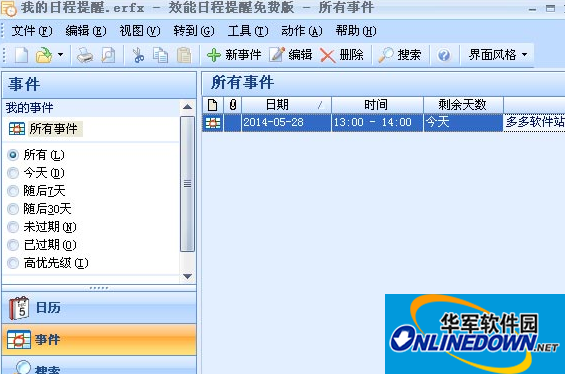The height and width of the screenshot is (374, 565).
Task: Select the 高优先级(I) radio button
Action: tap(13, 263)
